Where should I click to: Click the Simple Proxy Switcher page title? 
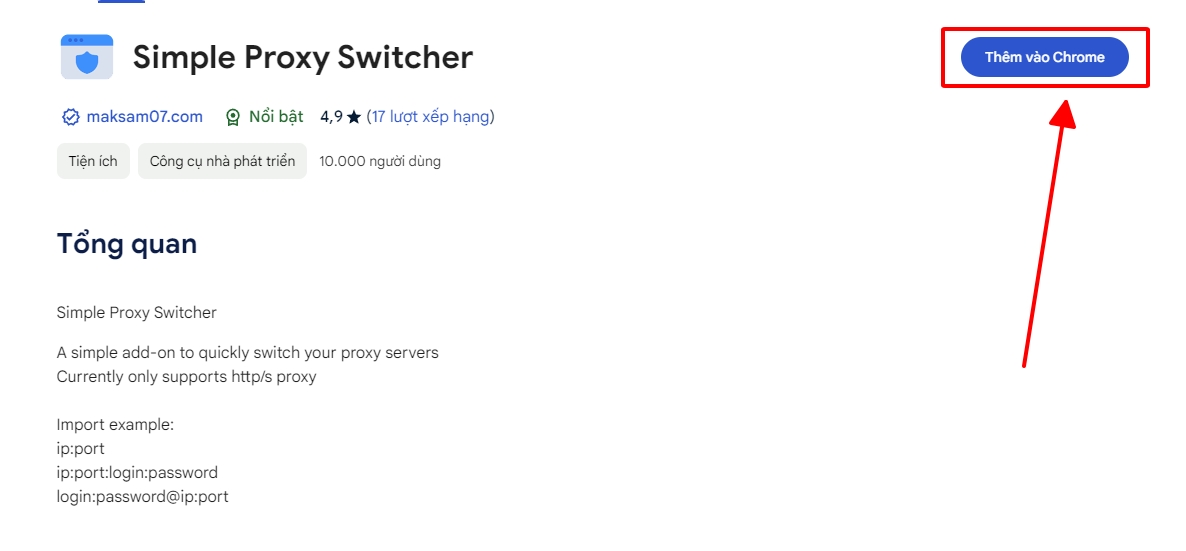tap(302, 57)
